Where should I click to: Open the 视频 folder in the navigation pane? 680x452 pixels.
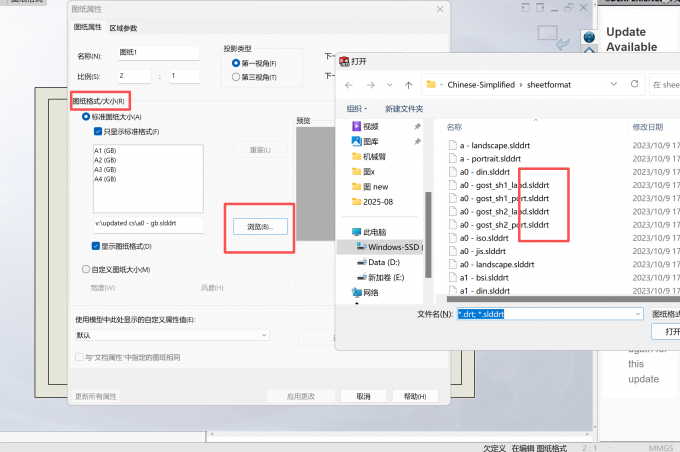pos(371,126)
